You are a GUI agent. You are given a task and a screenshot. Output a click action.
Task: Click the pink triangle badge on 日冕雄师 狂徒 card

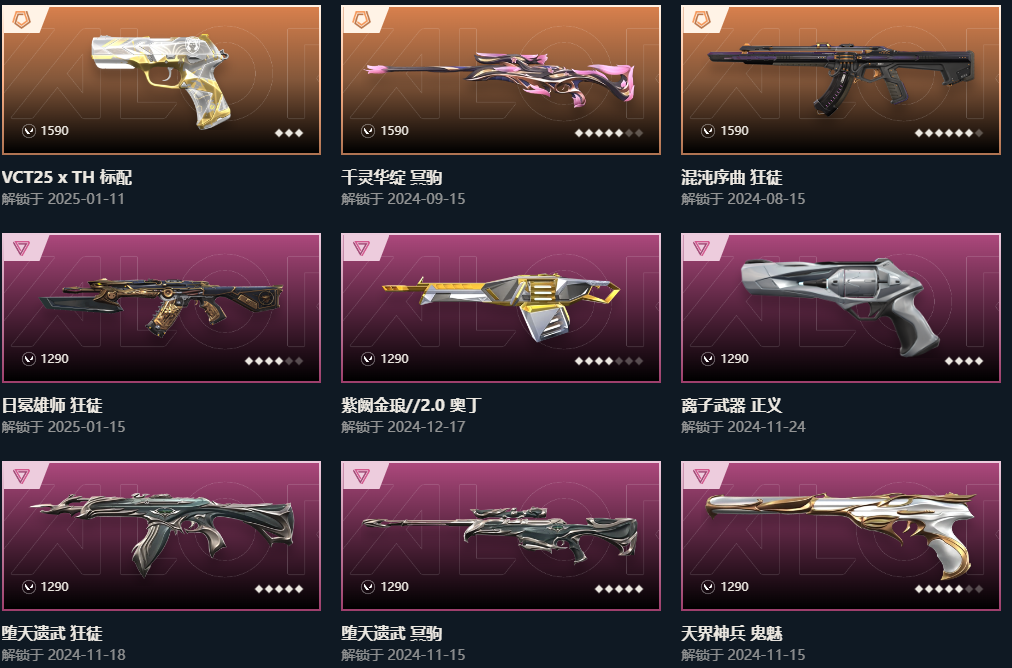point(21,248)
